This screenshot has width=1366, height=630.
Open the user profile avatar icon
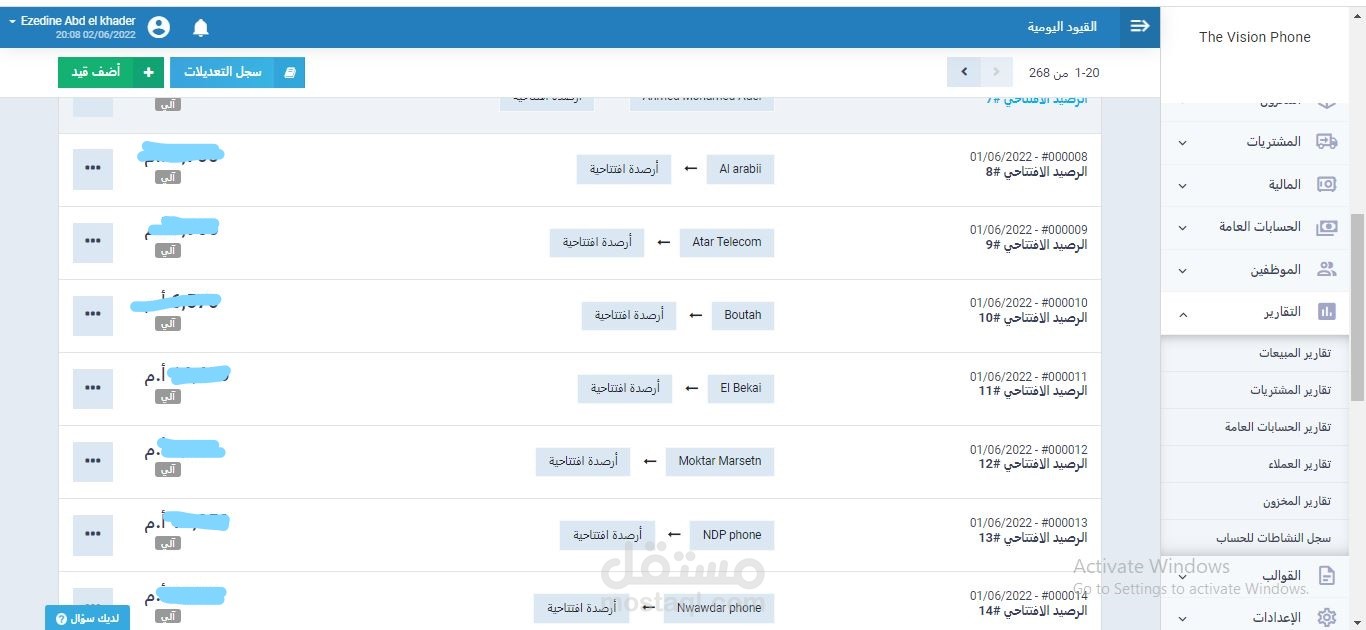(159, 27)
